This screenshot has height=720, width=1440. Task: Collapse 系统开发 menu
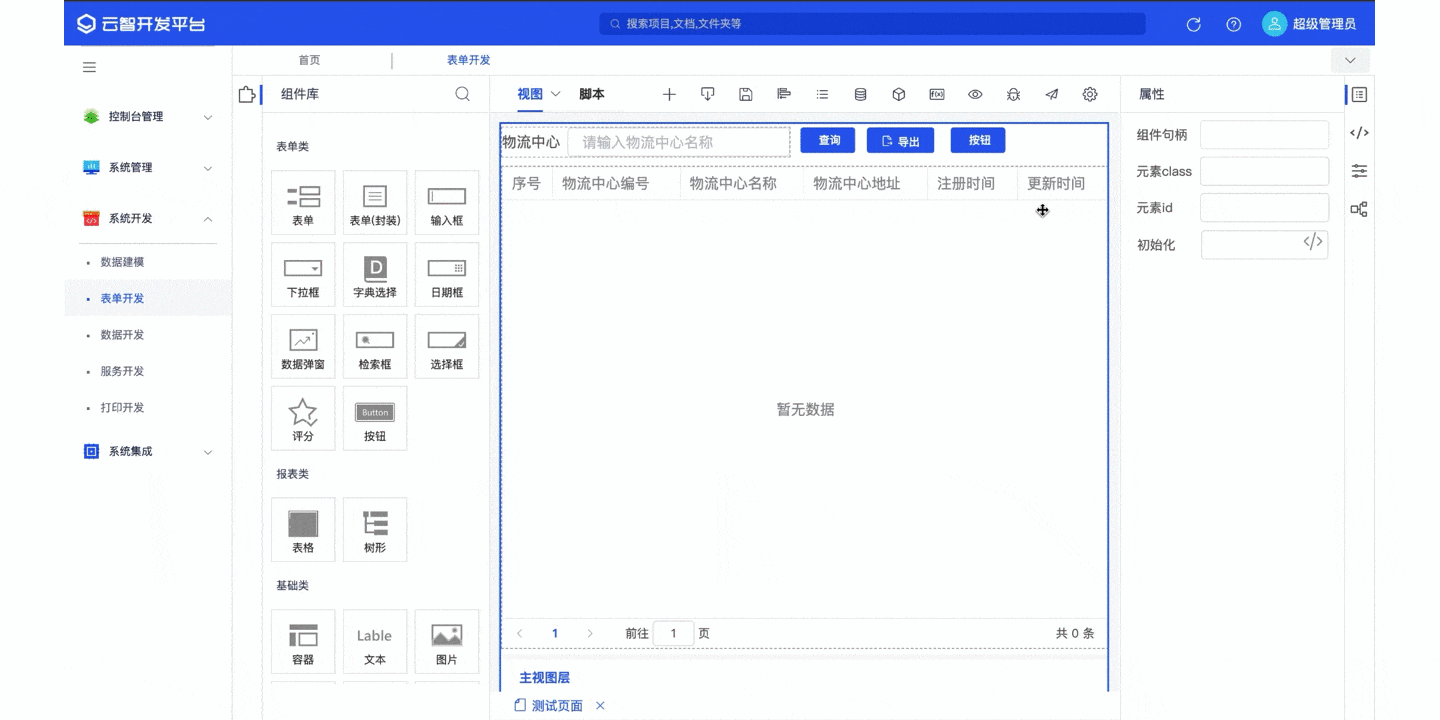pos(148,219)
